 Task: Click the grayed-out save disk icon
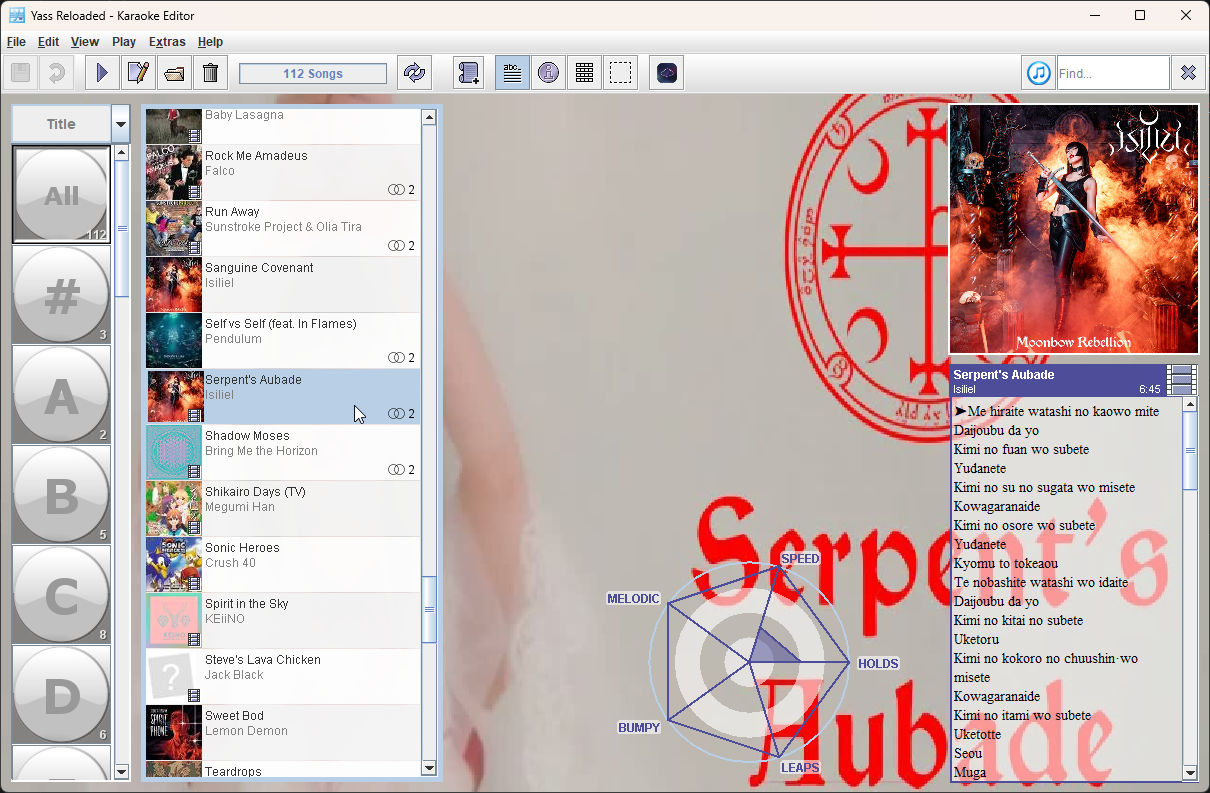coord(20,73)
